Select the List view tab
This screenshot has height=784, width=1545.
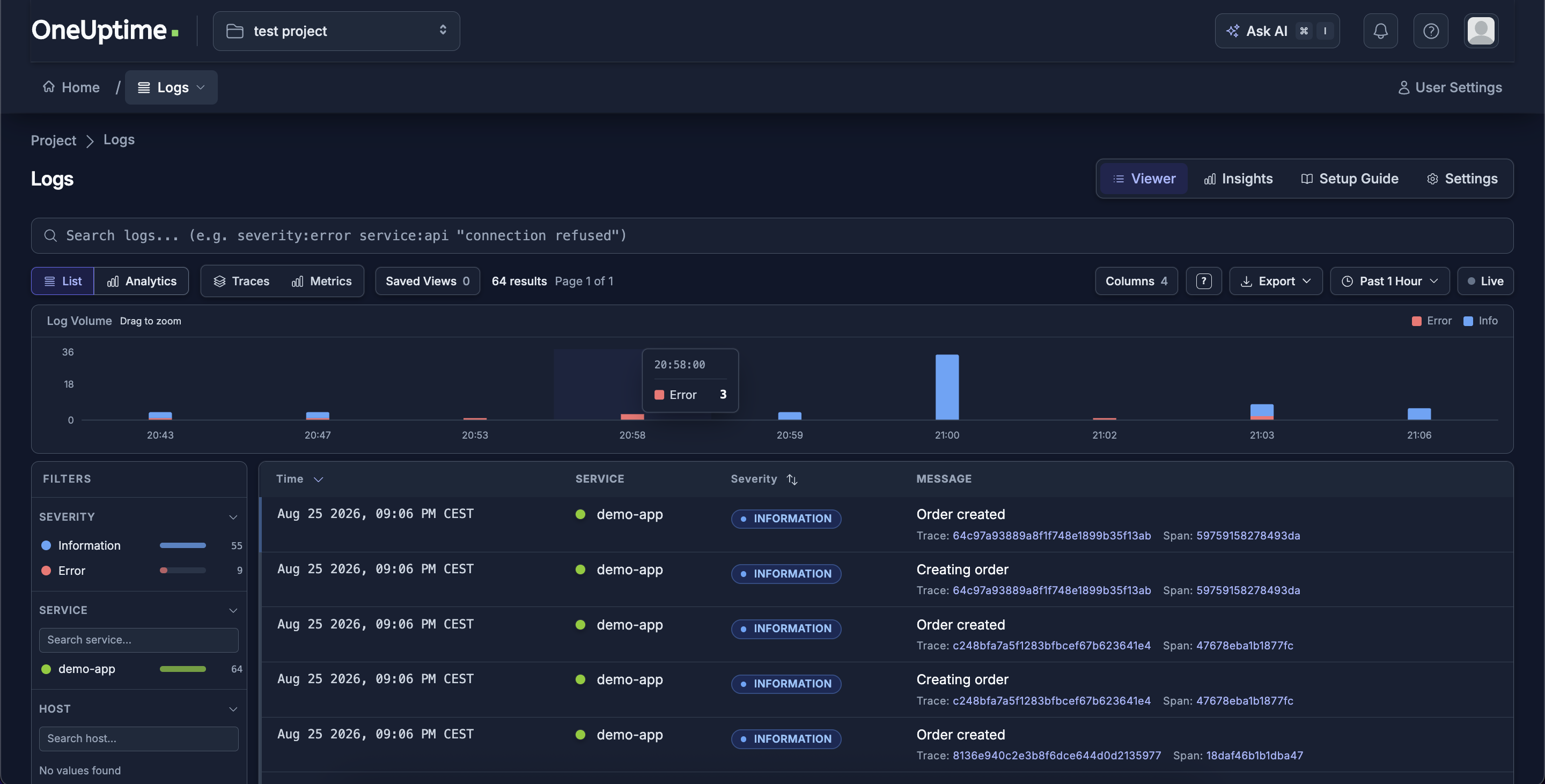tap(62, 281)
